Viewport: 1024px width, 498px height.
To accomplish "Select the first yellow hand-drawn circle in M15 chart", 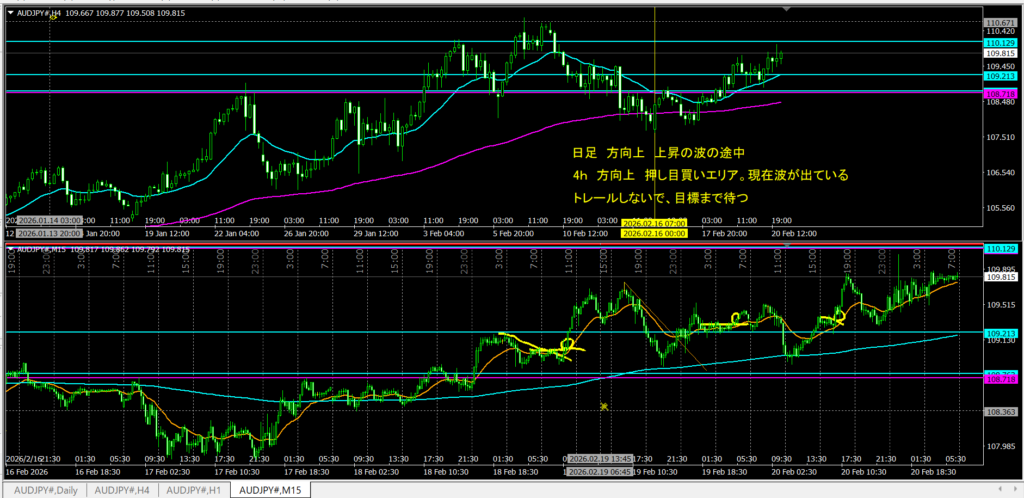I will coord(570,344).
